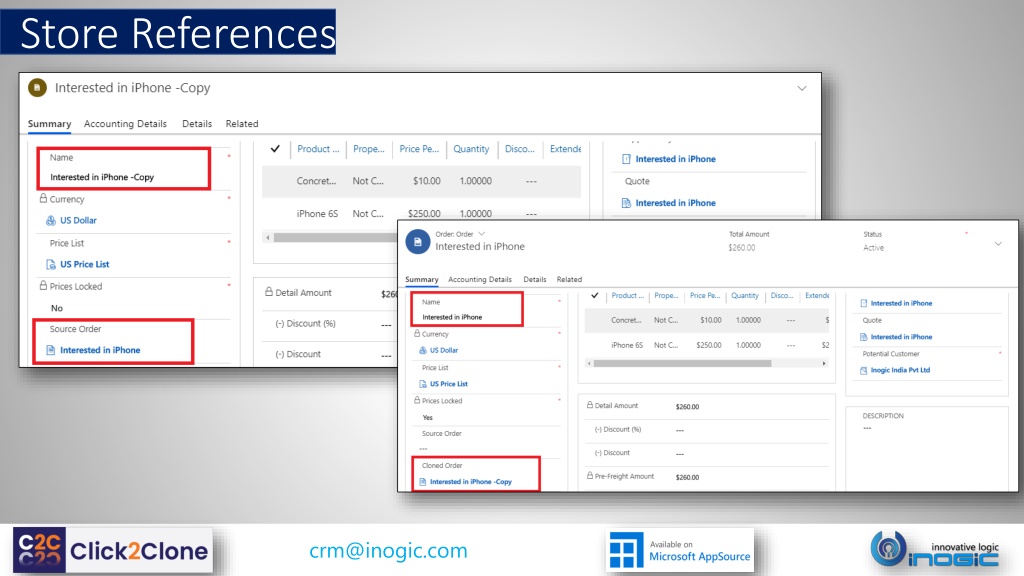Click opportunity icon beside first 'Interested in iPhone' link, back window
The image size is (1024, 576).
click(x=626, y=159)
